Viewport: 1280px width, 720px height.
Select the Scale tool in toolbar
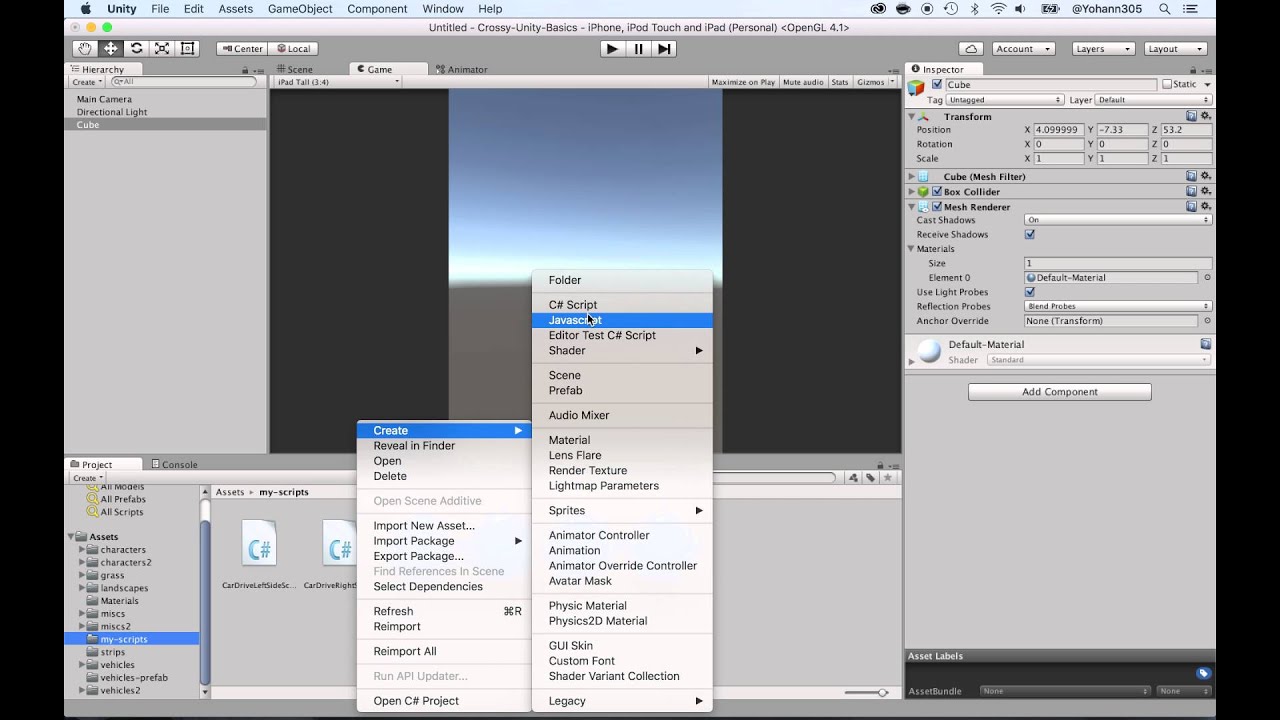click(161, 48)
